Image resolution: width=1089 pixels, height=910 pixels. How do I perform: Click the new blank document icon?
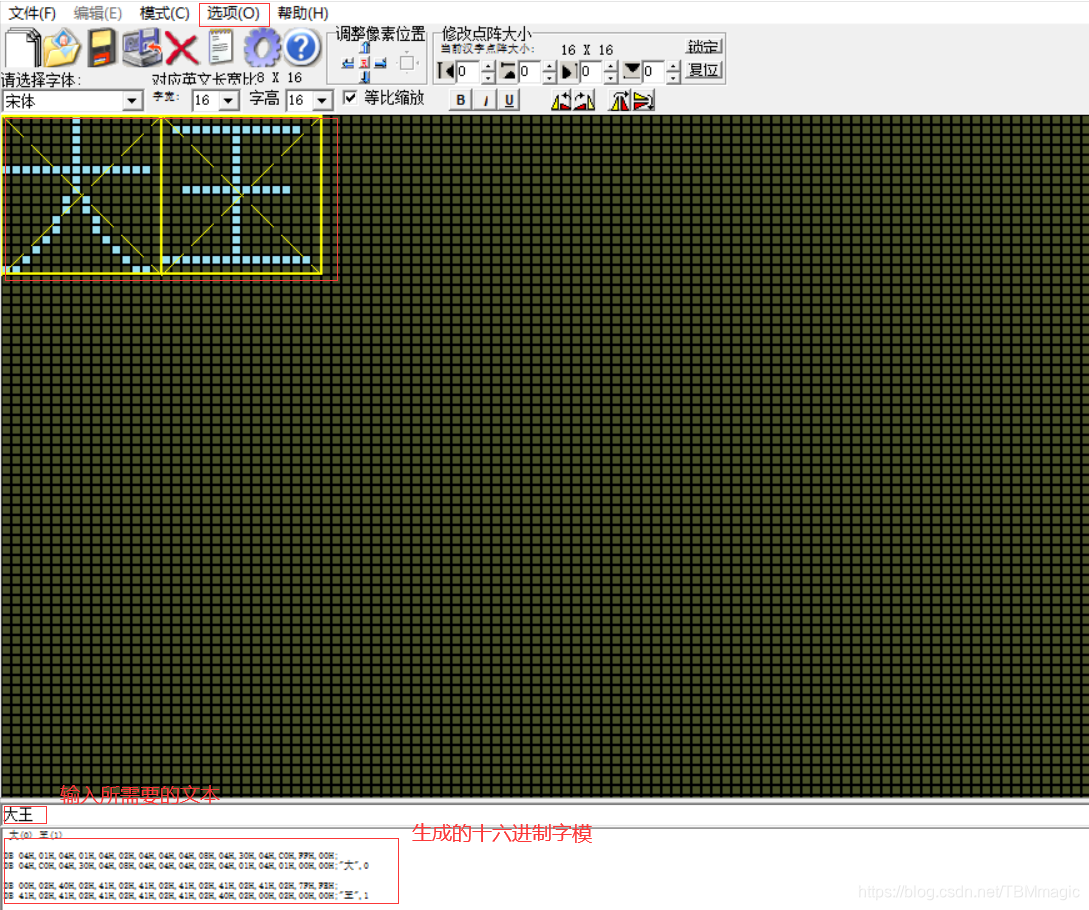23,48
